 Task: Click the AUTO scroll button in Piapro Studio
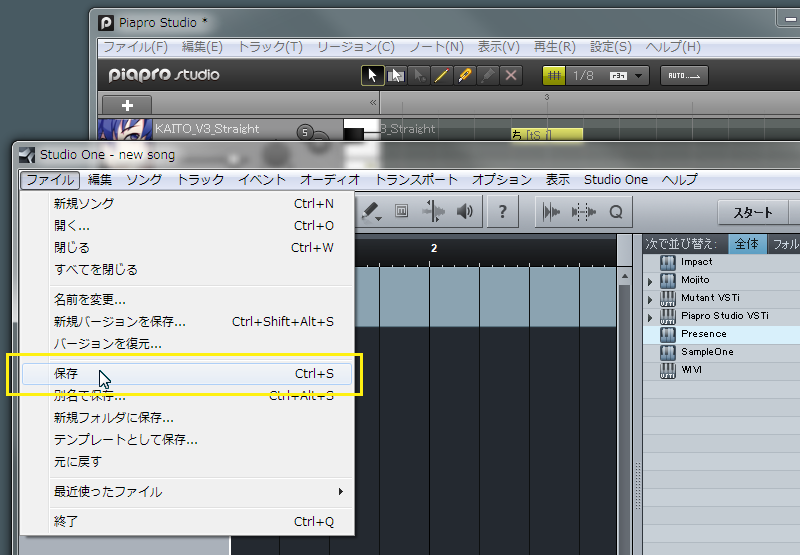coord(684,75)
